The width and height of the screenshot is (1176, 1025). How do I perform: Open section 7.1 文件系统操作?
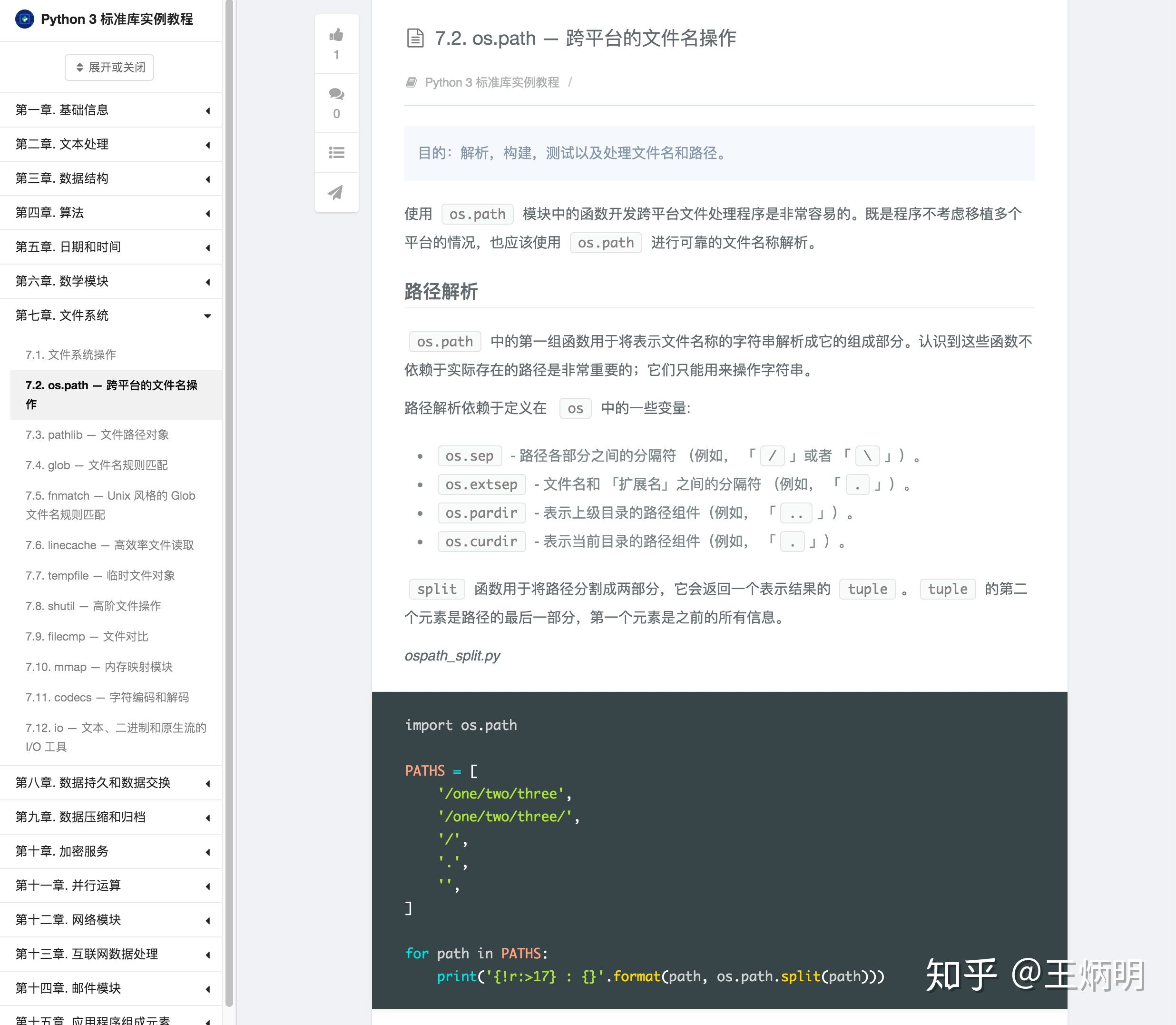(x=71, y=355)
